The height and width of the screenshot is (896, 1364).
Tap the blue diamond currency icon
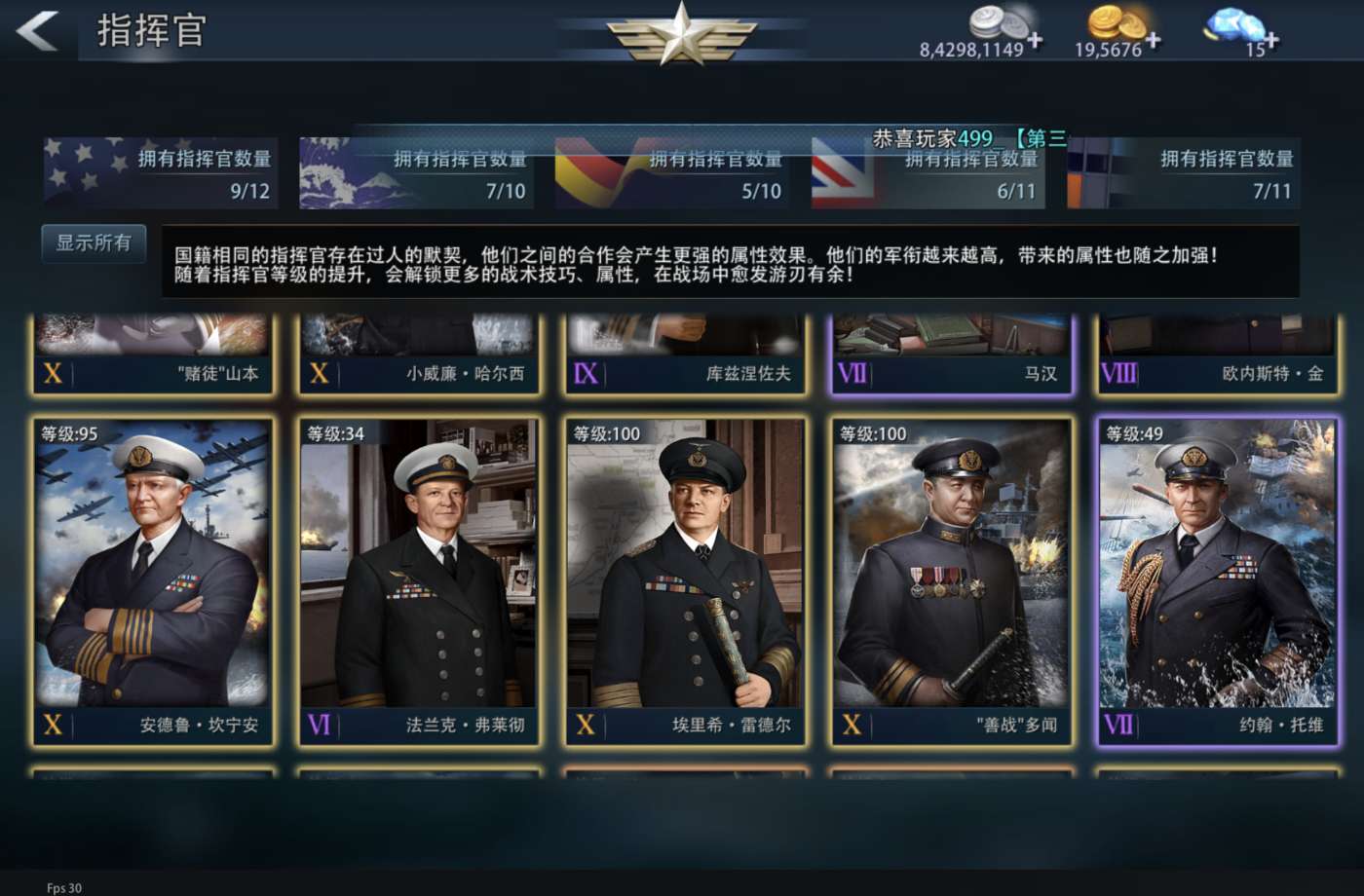1233,23
